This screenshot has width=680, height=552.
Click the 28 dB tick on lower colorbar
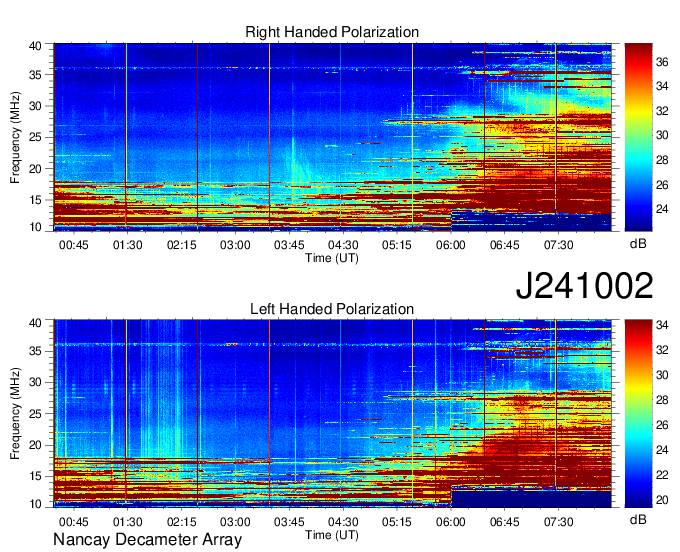click(662, 400)
